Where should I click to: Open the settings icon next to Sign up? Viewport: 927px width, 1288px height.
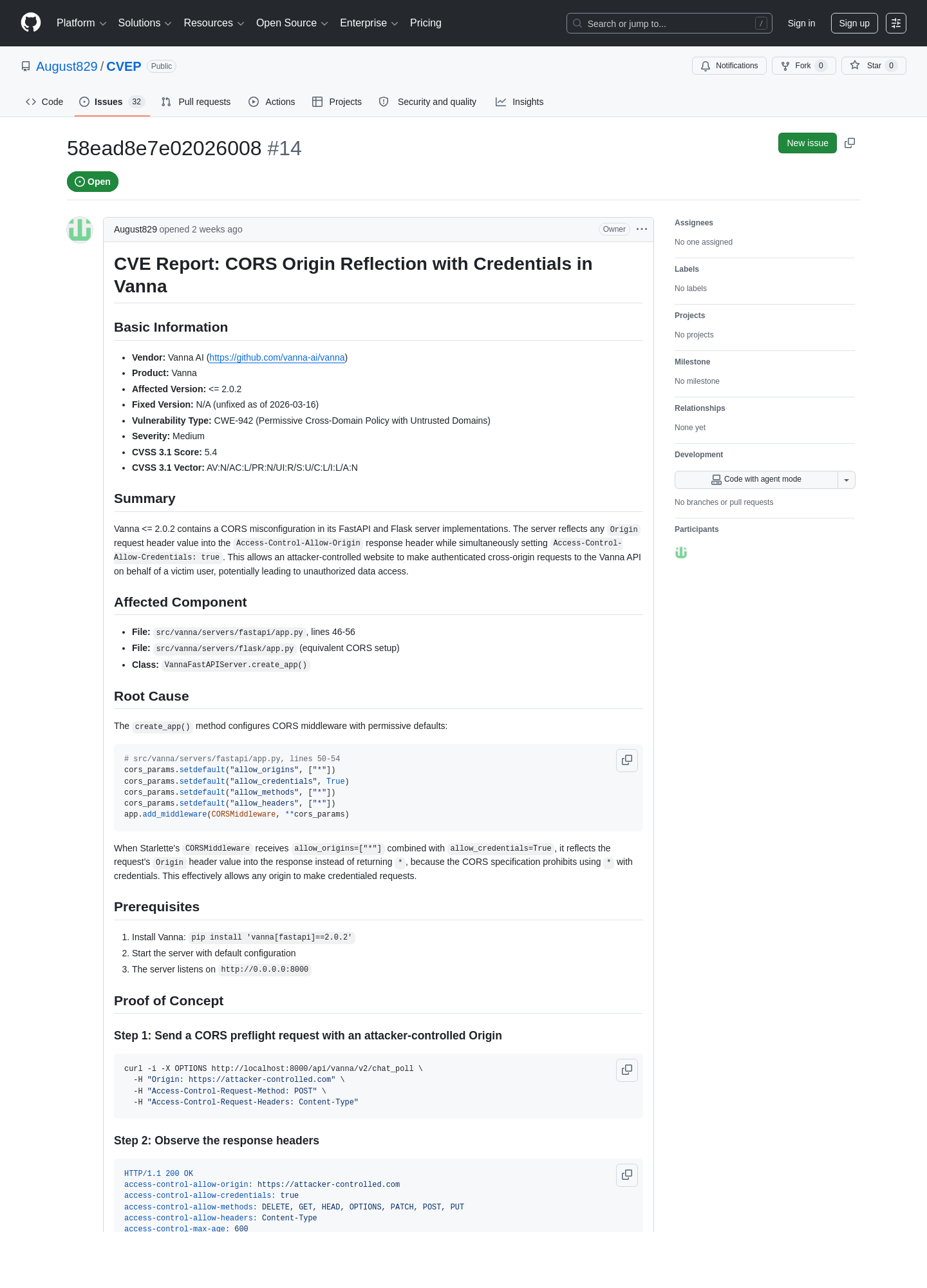pos(896,23)
